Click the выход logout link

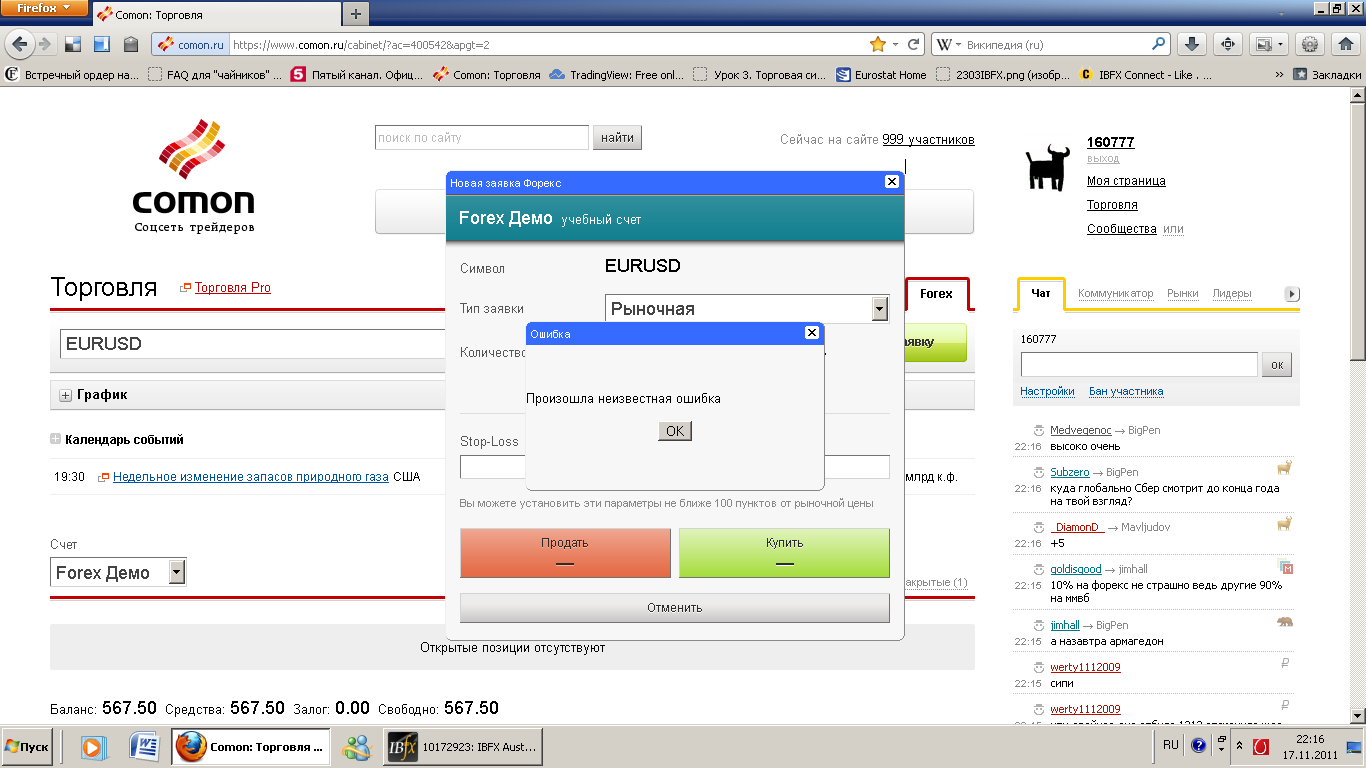pos(1103,159)
